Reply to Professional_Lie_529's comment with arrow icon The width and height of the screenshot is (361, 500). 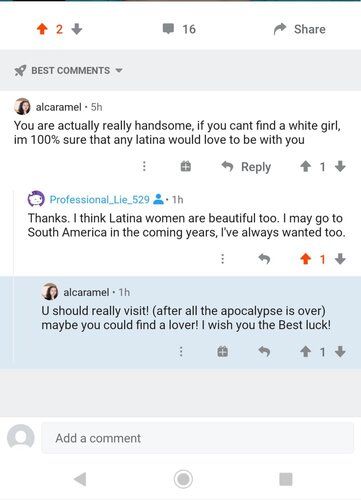(x=264, y=259)
